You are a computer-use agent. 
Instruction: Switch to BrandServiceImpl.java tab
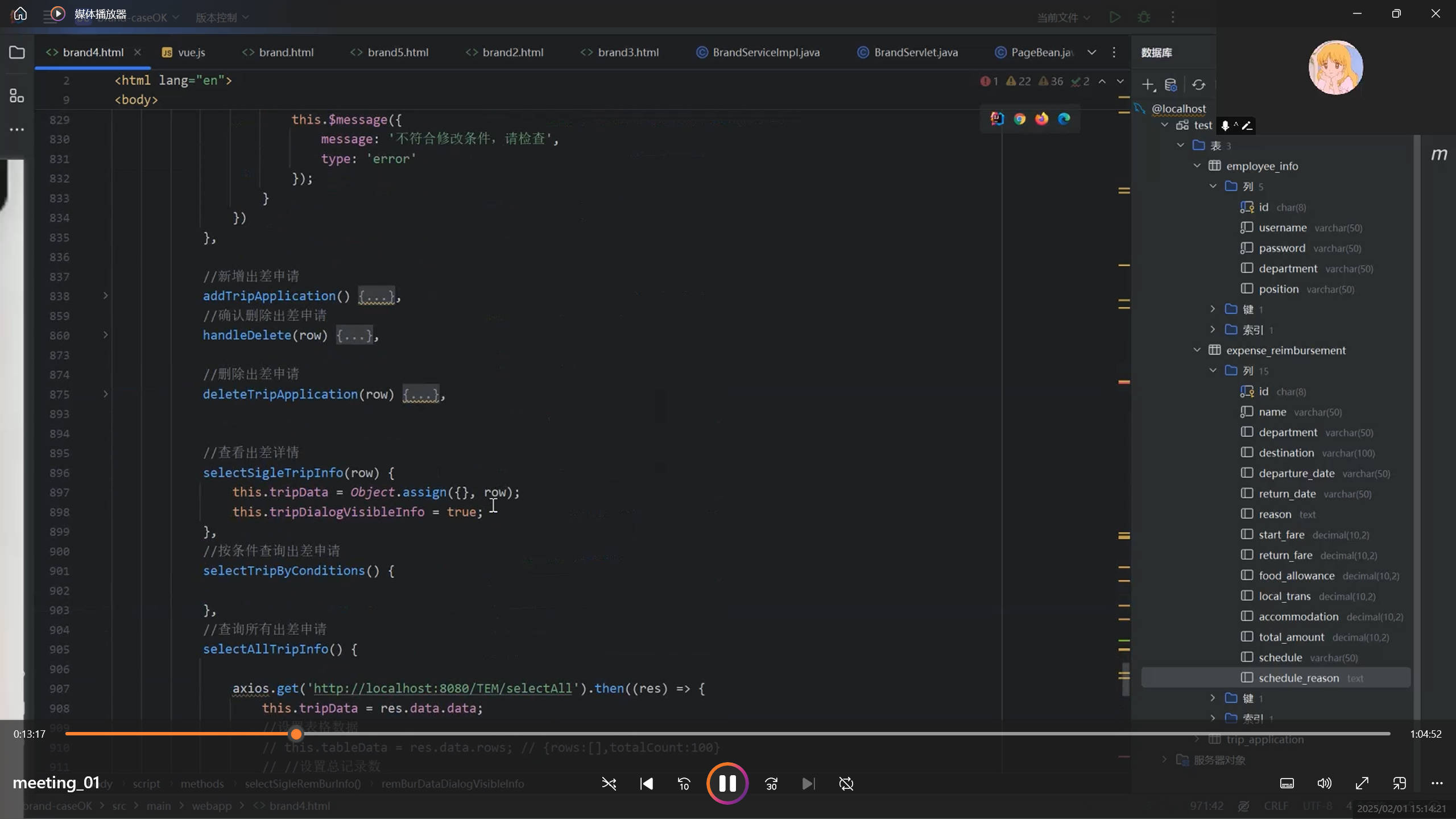pyautogui.click(x=758, y=52)
